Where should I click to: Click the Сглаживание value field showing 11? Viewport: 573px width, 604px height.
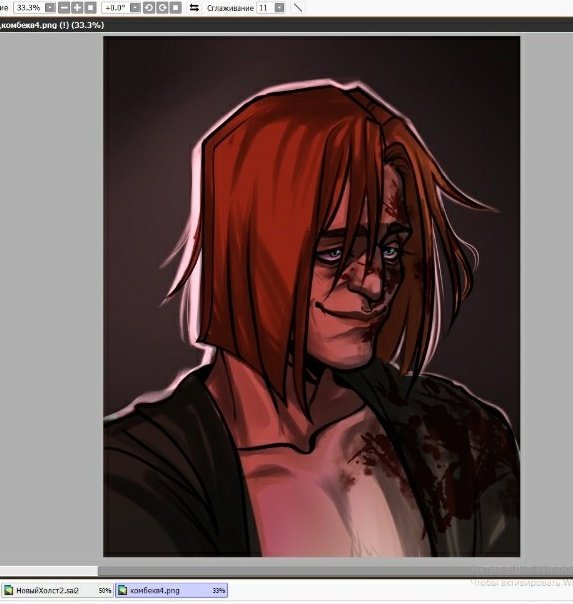[266, 8]
